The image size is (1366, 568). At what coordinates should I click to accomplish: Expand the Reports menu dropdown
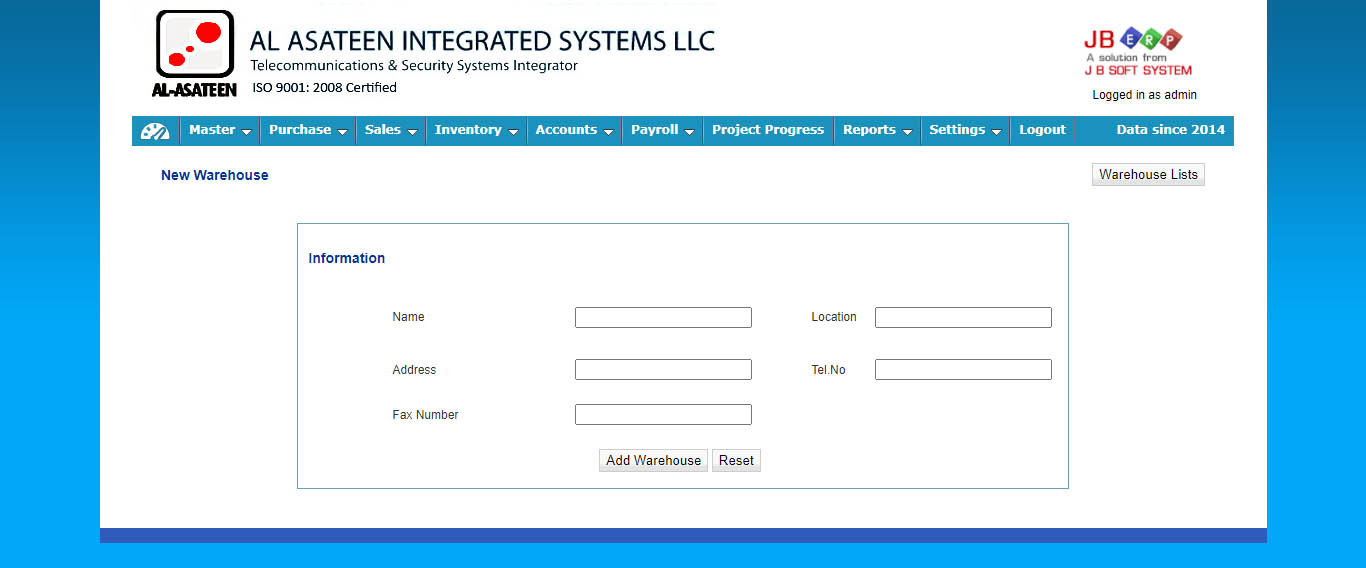tap(878, 130)
